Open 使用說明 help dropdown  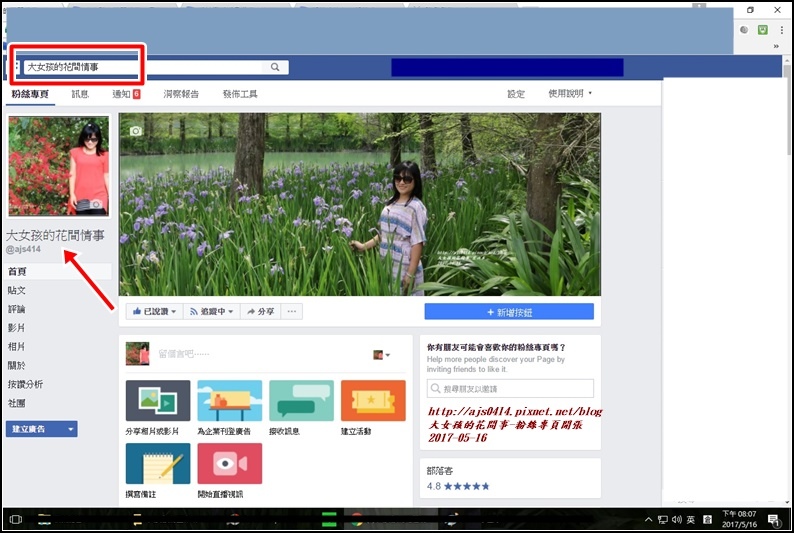pos(570,94)
